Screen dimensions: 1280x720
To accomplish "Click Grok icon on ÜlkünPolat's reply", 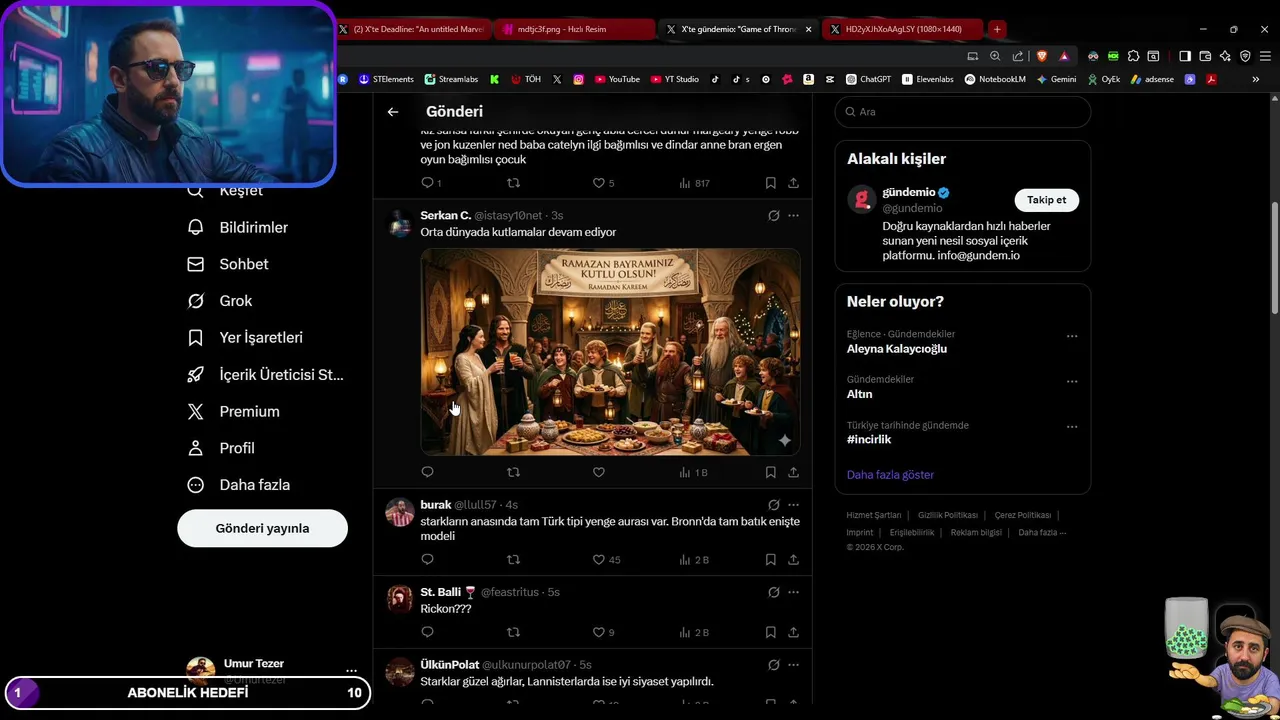I will (x=773, y=665).
